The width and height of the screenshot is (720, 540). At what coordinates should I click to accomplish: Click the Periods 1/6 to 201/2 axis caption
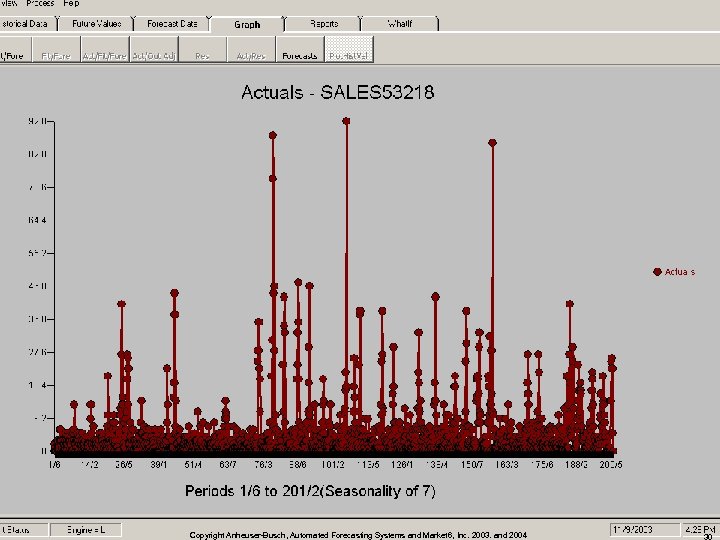tap(310, 491)
